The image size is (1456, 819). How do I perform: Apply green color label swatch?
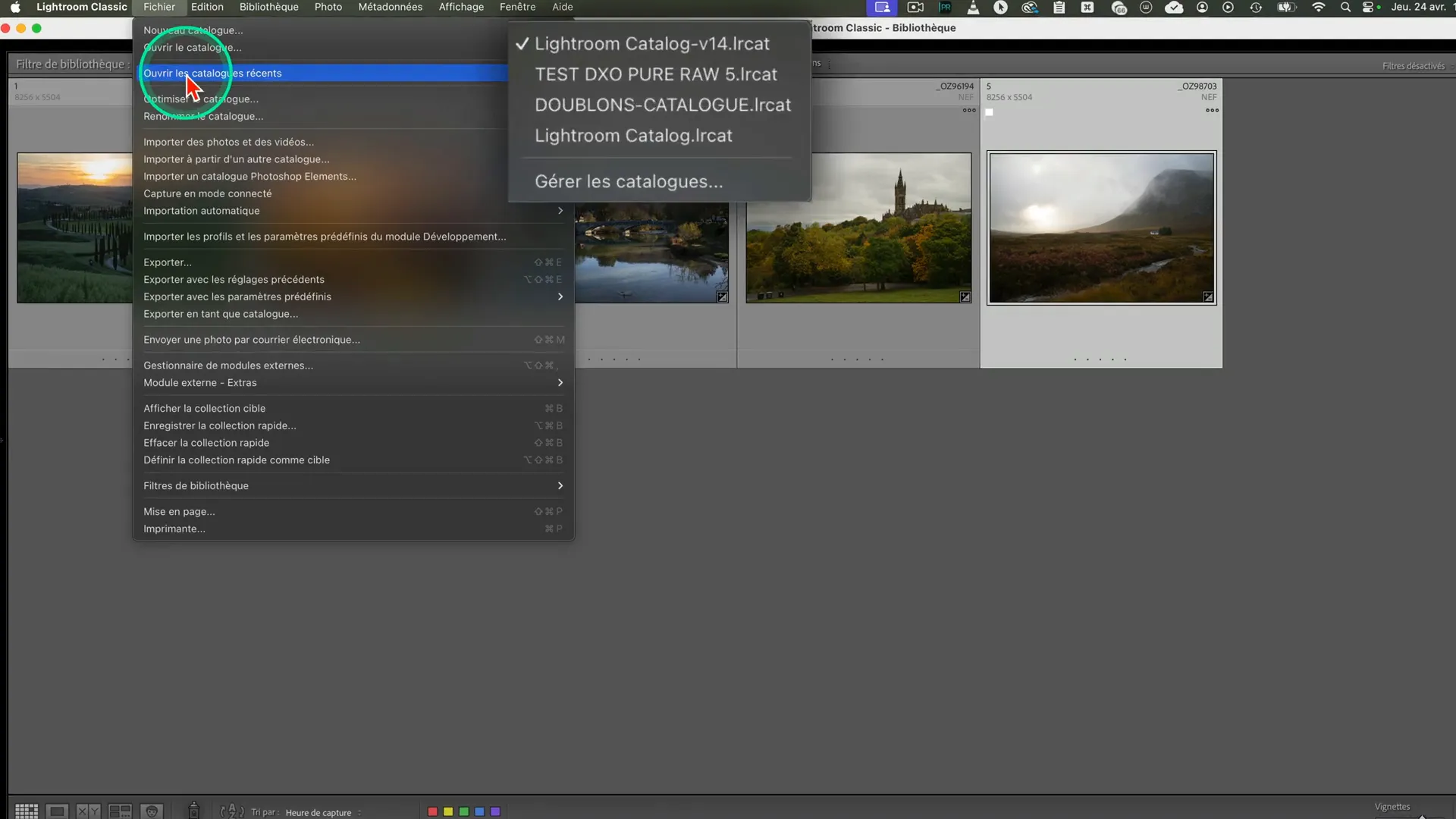(464, 812)
